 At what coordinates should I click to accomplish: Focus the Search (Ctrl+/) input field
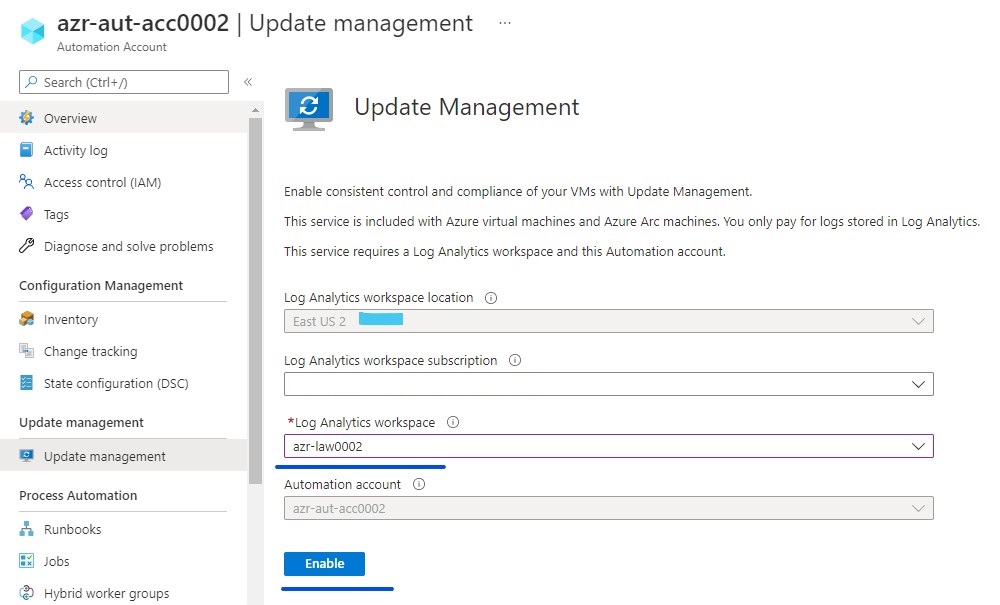pos(130,82)
